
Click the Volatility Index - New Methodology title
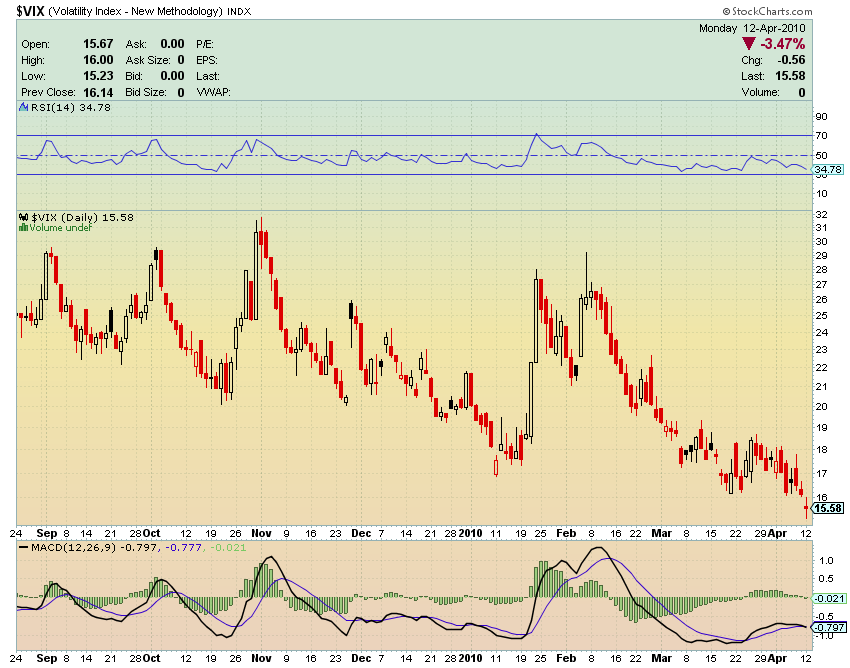136,11
